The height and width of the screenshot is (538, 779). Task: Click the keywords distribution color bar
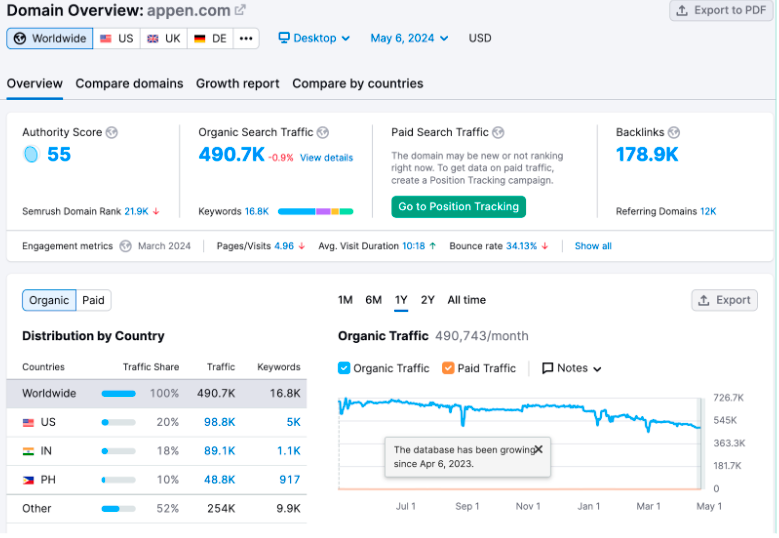pos(315,212)
